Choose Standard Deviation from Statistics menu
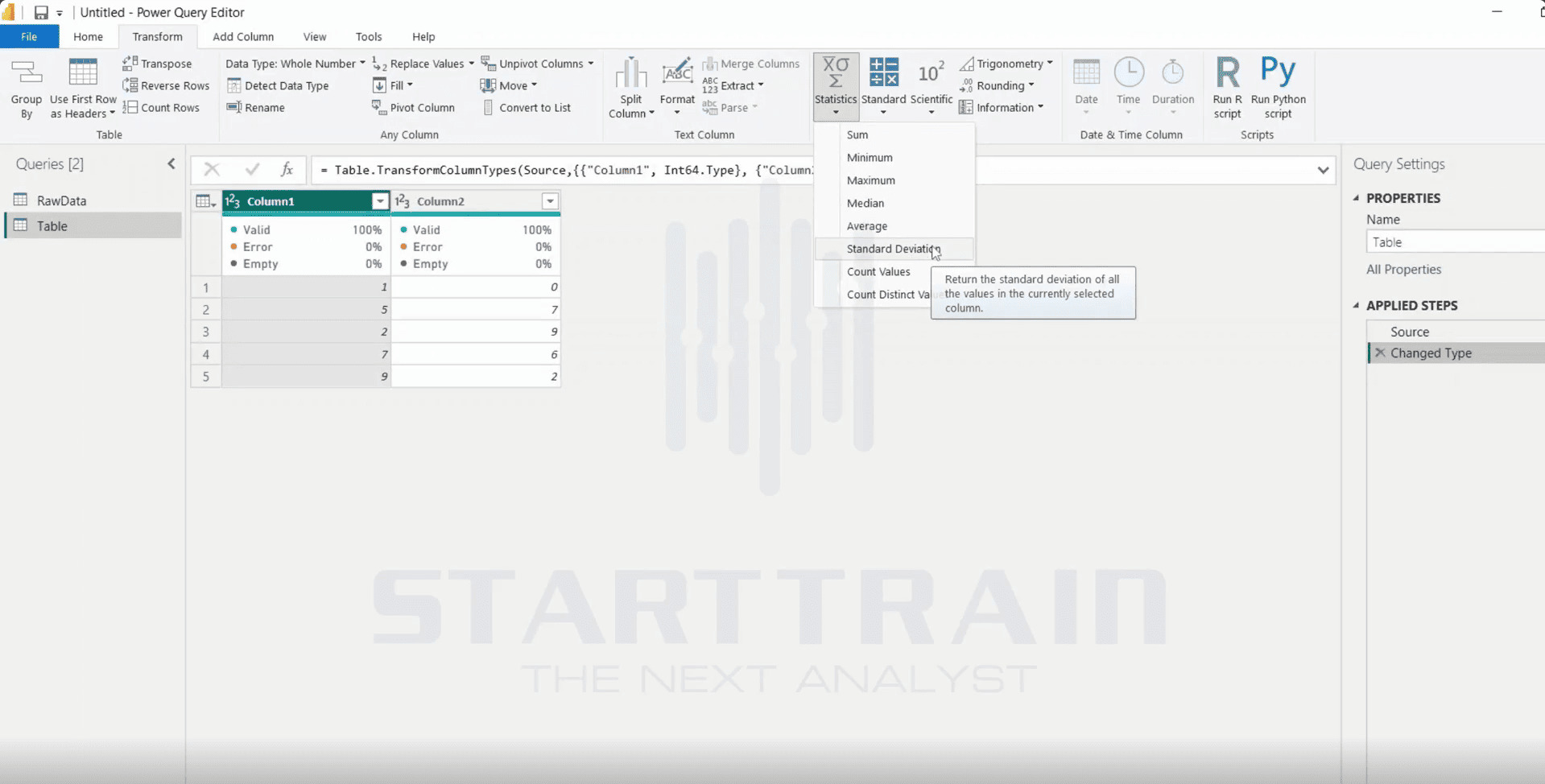The width and height of the screenshot is (1545, 784). (894, 249)
